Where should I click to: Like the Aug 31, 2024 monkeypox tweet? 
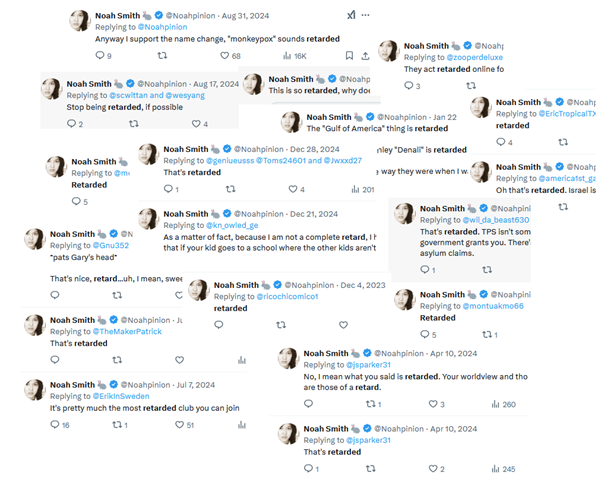point(223,56)
